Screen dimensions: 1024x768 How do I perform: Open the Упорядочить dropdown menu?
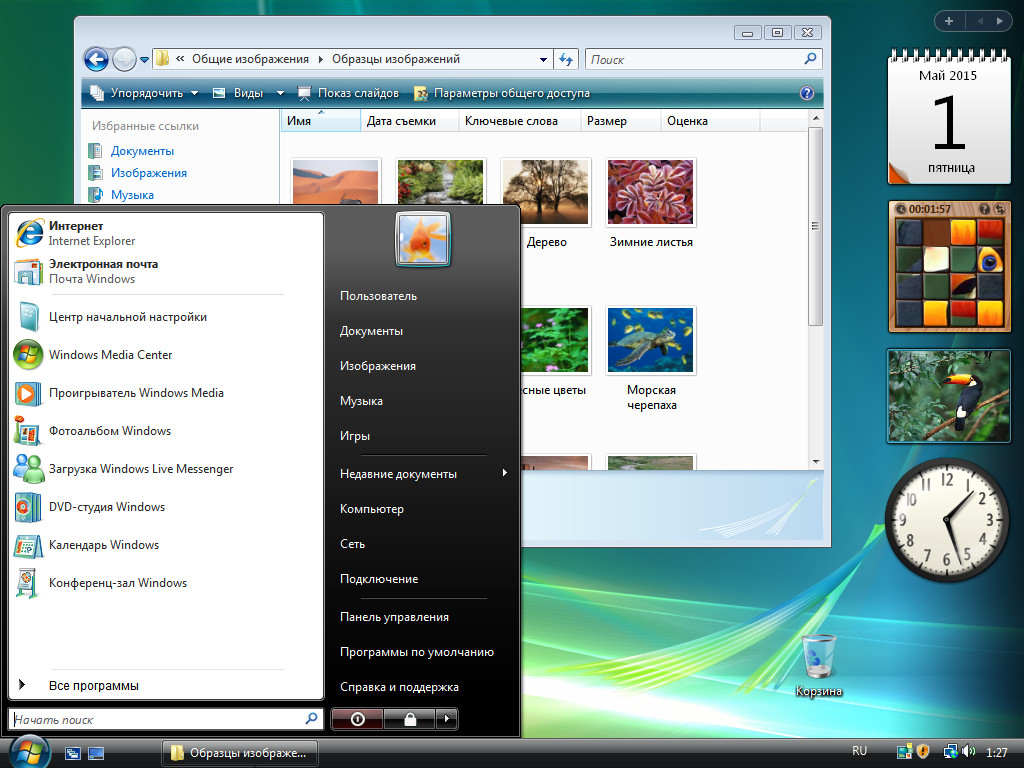(144, 93)
